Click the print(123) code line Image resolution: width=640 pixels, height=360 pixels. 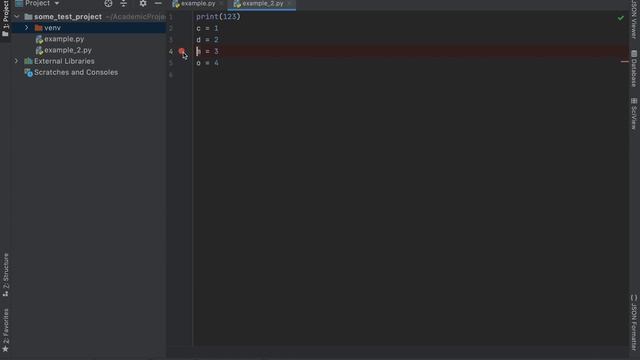(218, 17)
